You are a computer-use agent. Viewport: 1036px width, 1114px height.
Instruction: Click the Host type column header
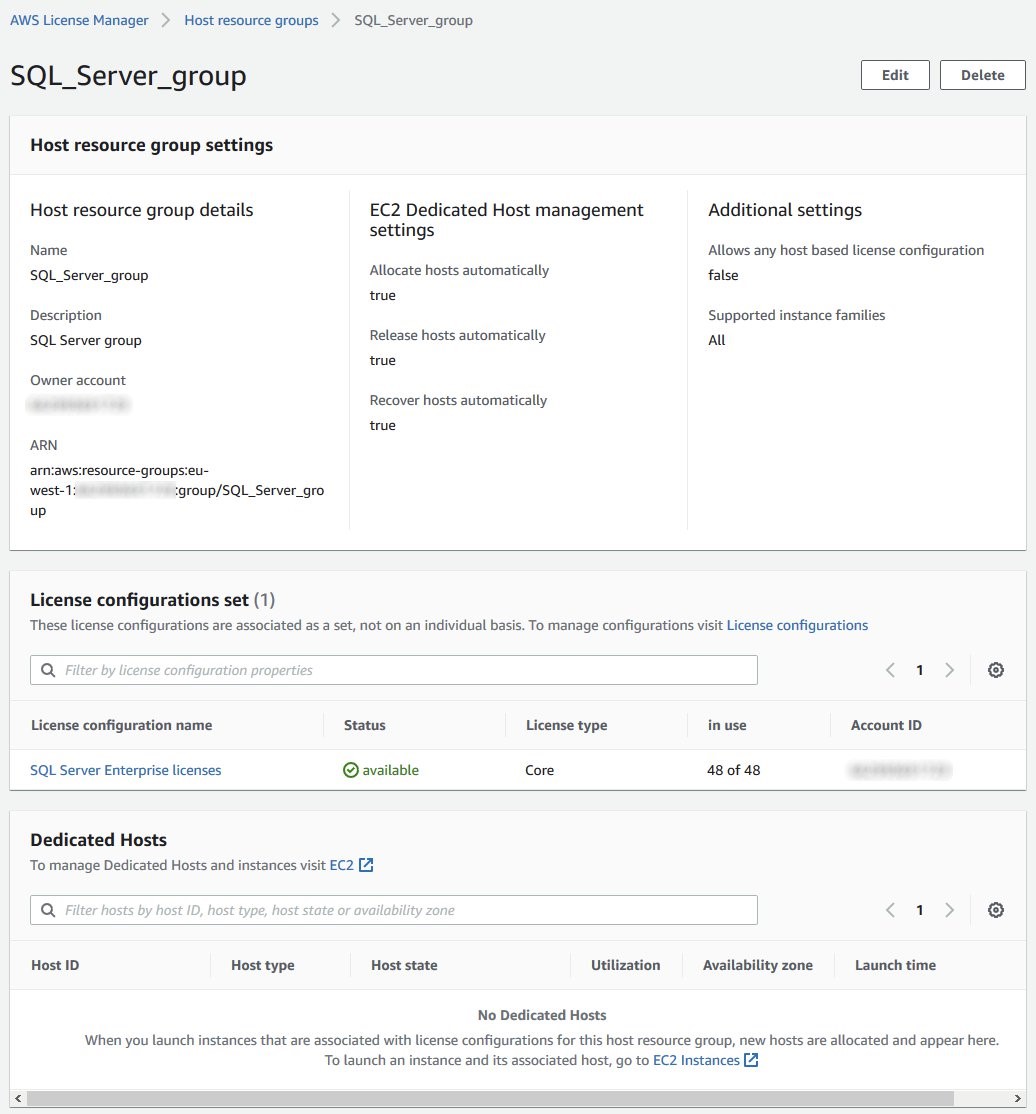tap(262, 966)
